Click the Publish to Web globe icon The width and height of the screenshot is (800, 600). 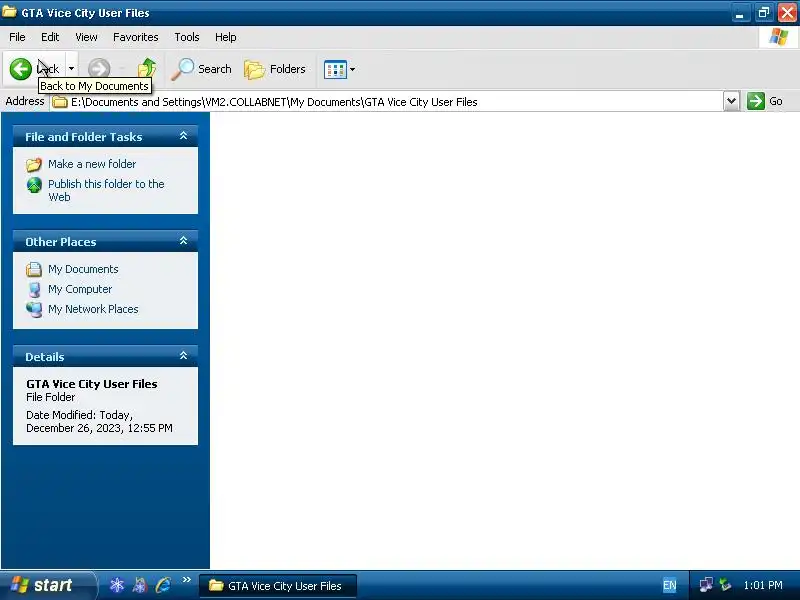coord(34,185)
